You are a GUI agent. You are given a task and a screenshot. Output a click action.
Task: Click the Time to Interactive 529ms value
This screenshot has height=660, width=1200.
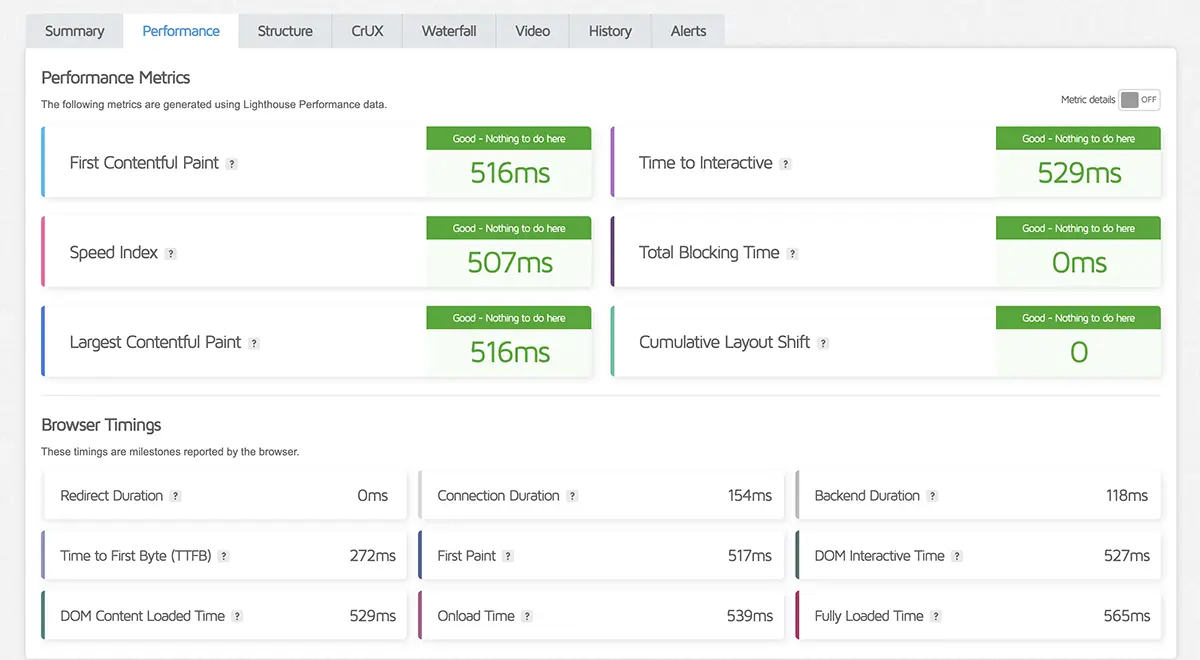(1079, 173)
